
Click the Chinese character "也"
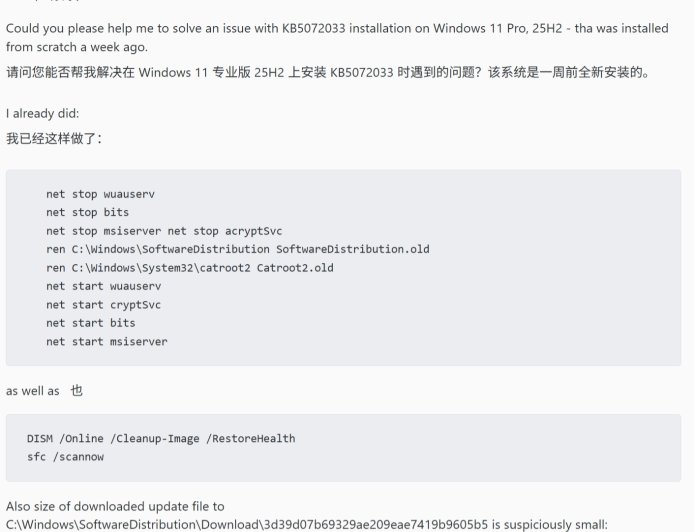point(76,391)
